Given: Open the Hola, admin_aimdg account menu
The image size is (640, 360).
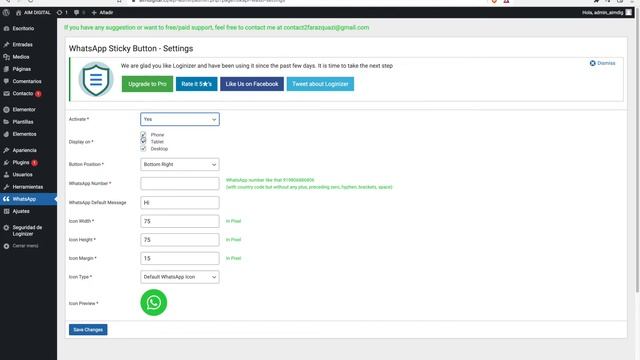Looking at the screenshot, I should (x=607, y=13).
